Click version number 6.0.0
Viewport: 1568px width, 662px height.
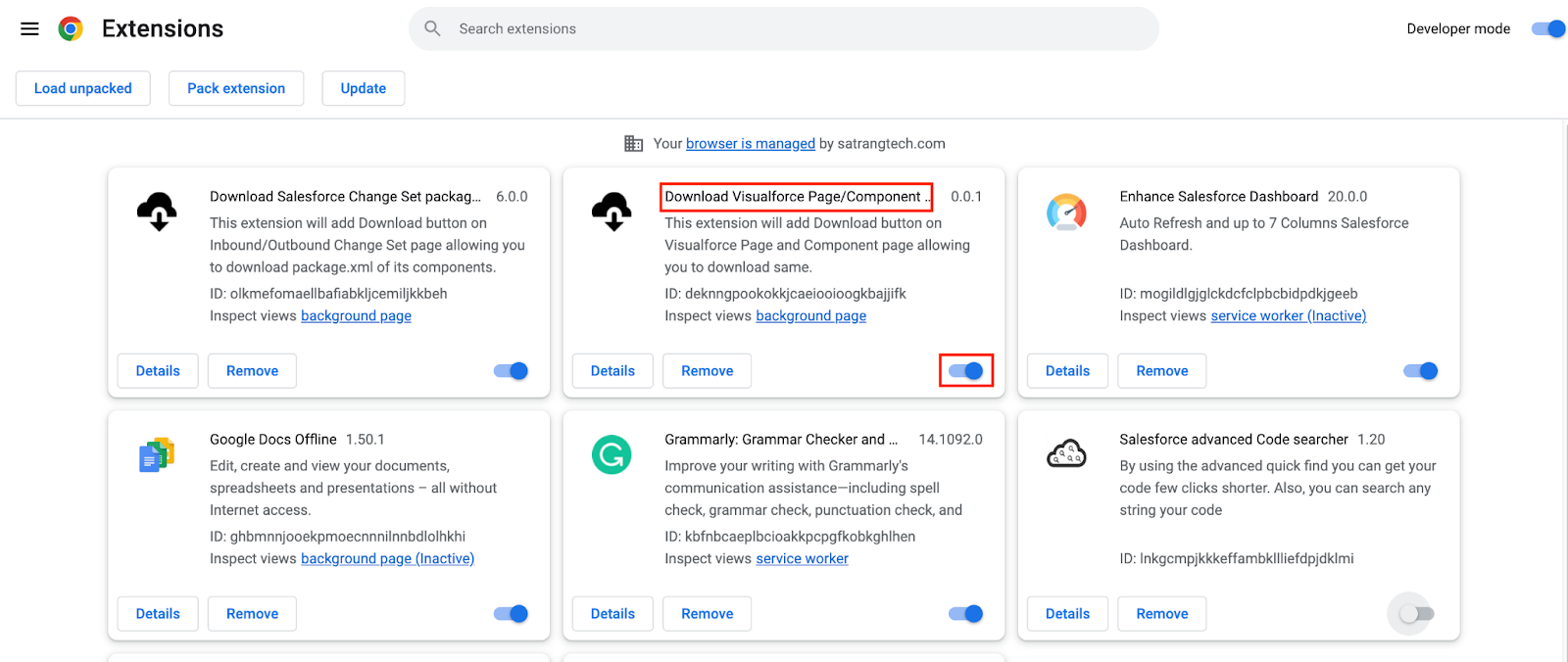[x=512, y=196]
